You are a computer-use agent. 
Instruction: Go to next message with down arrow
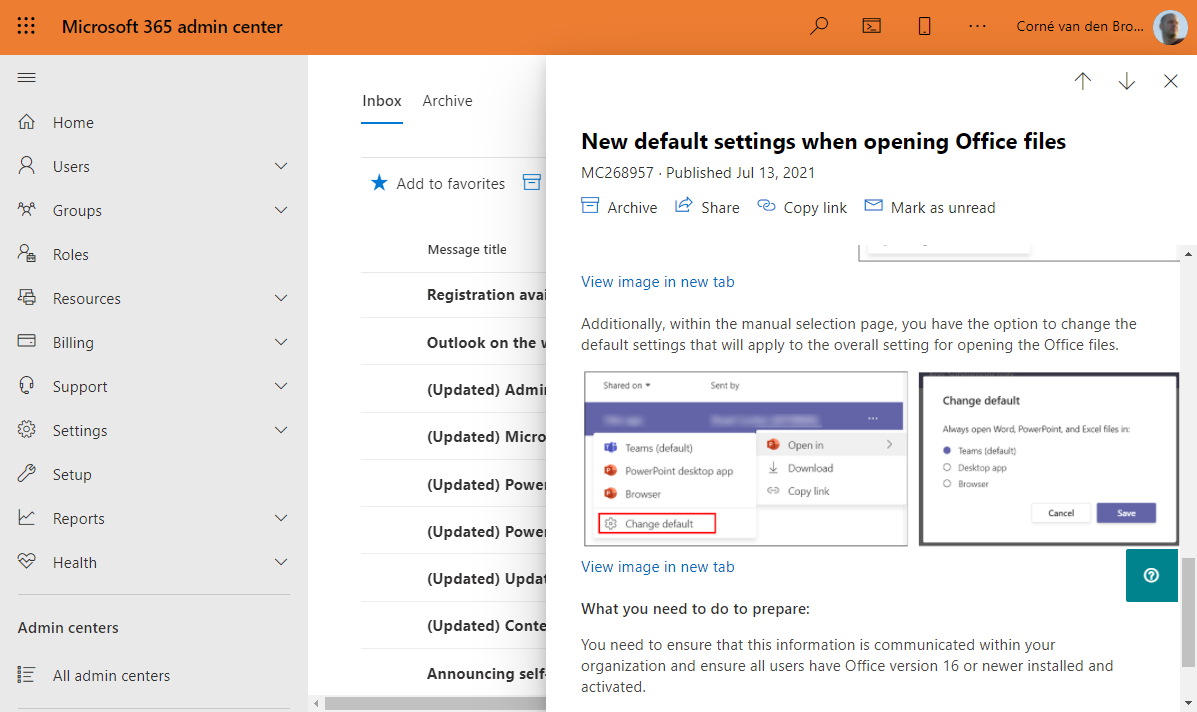click(1127, 81)
